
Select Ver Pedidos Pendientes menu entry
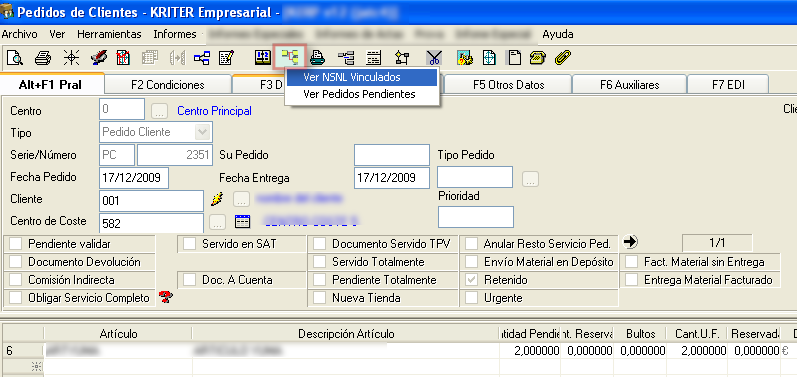(362, 94)
